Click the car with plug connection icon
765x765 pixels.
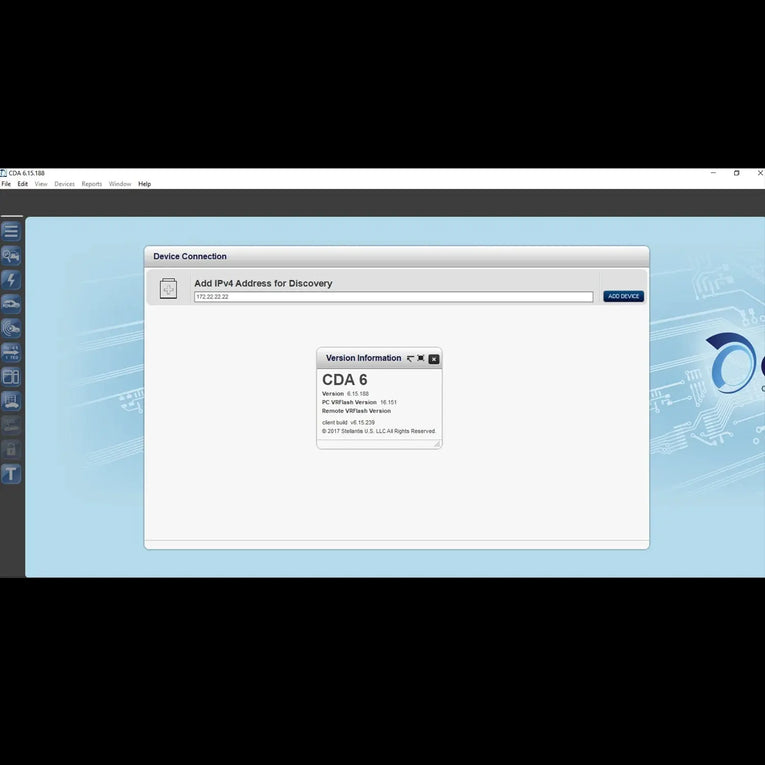tap(11, 304)
